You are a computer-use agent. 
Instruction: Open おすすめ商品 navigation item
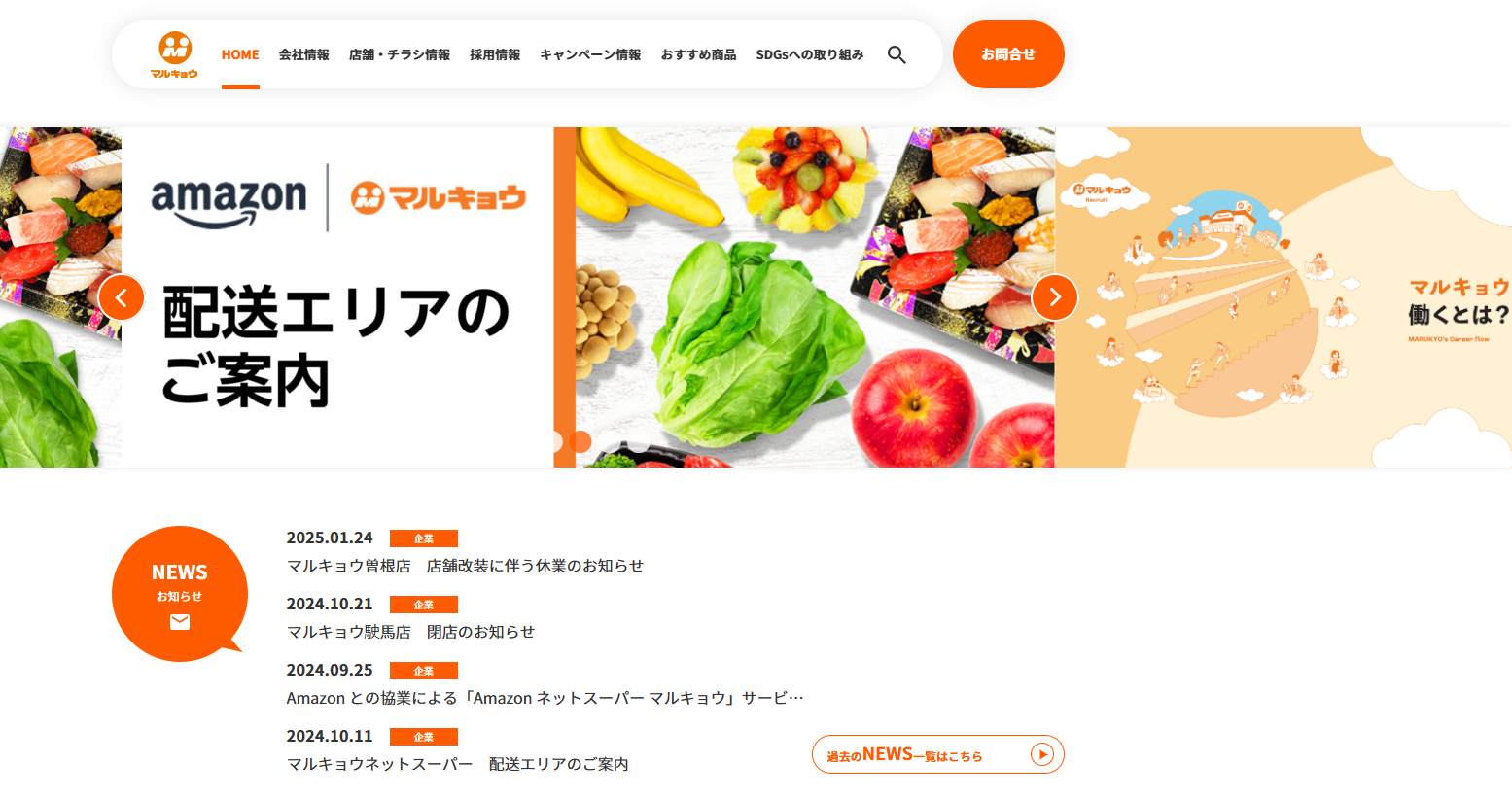[698, 55]
